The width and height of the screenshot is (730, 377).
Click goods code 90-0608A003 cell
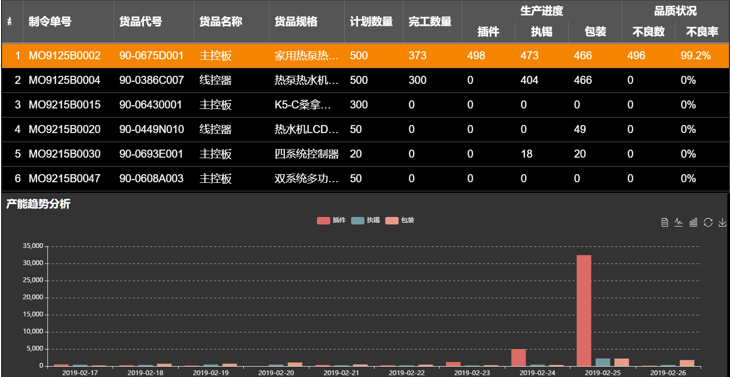pyautogui.click(x=151, y=178)
